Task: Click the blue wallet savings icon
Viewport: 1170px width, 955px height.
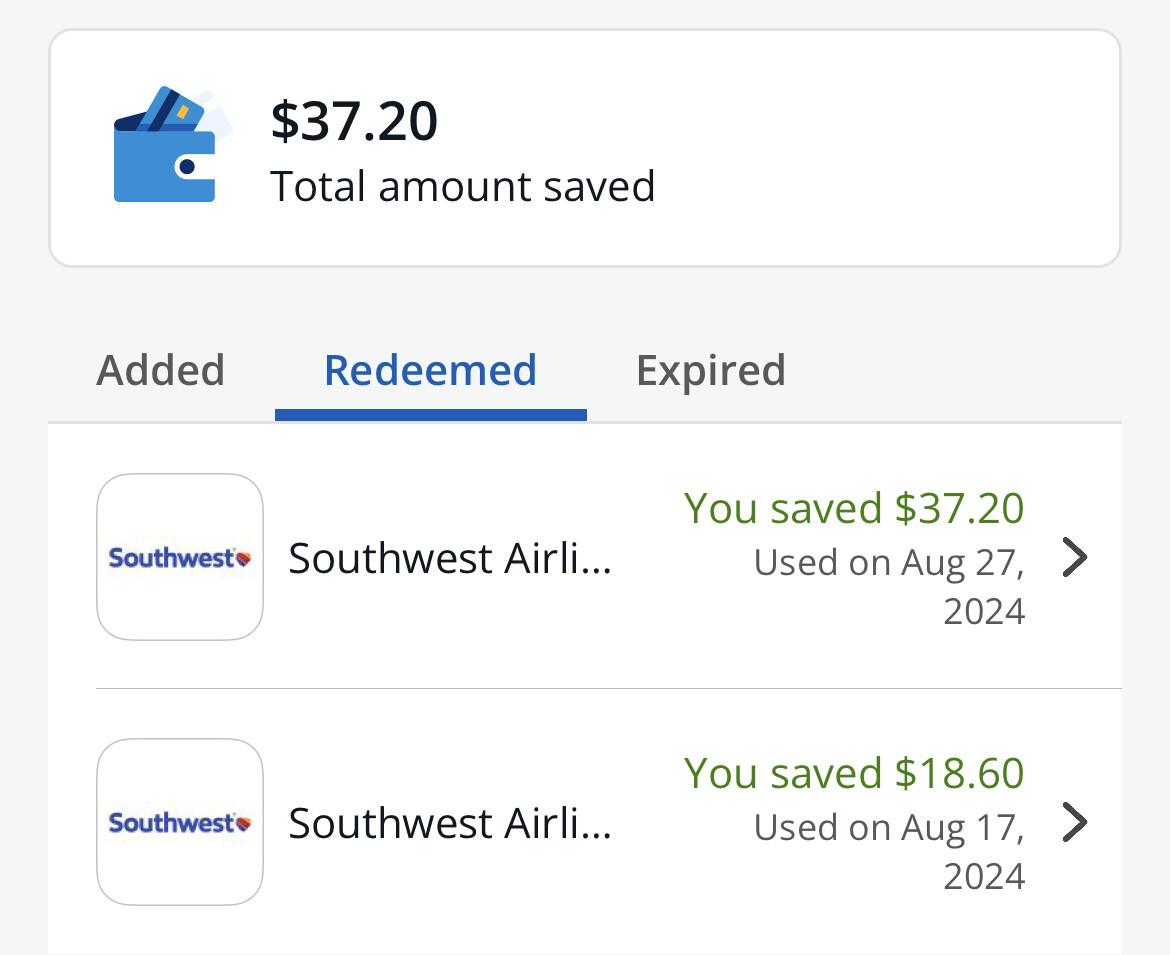Action: (x=172, y=144)
